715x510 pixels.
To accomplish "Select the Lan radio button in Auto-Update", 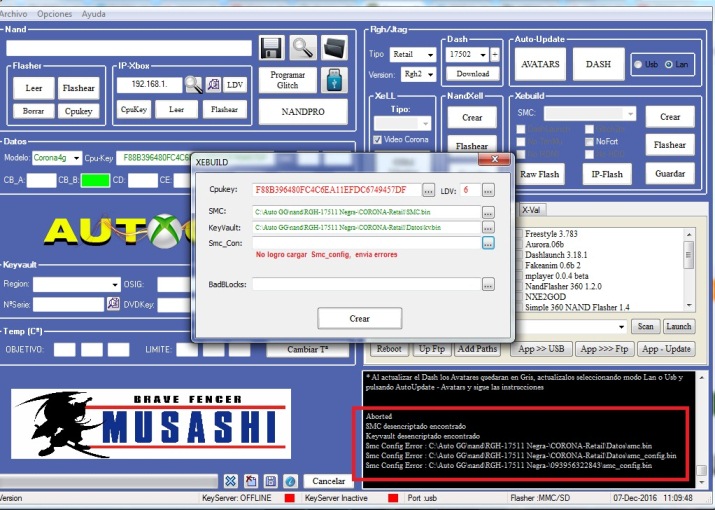I will (668, 64).
